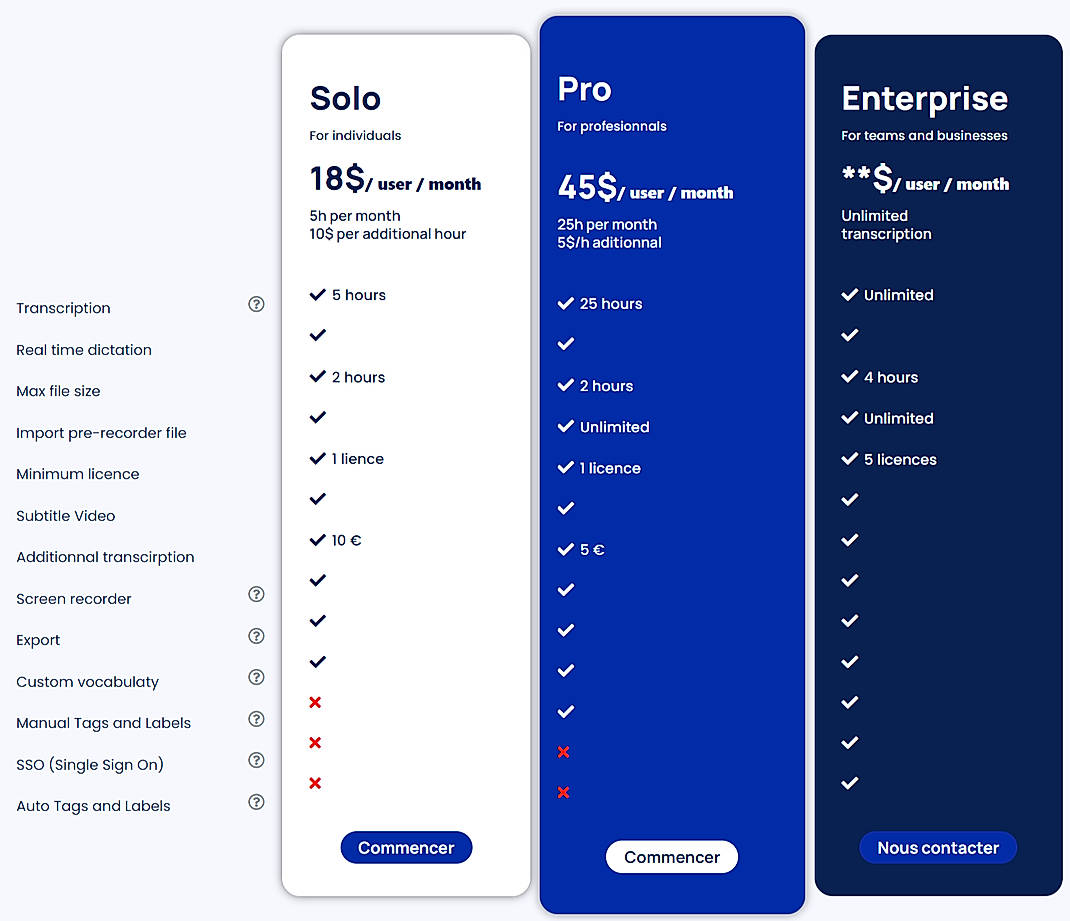Screen dimensions: 1070x921
Task: Click the 5 licences entry under Enterprise
Action: pyautogui.click(x=890, y=459)
